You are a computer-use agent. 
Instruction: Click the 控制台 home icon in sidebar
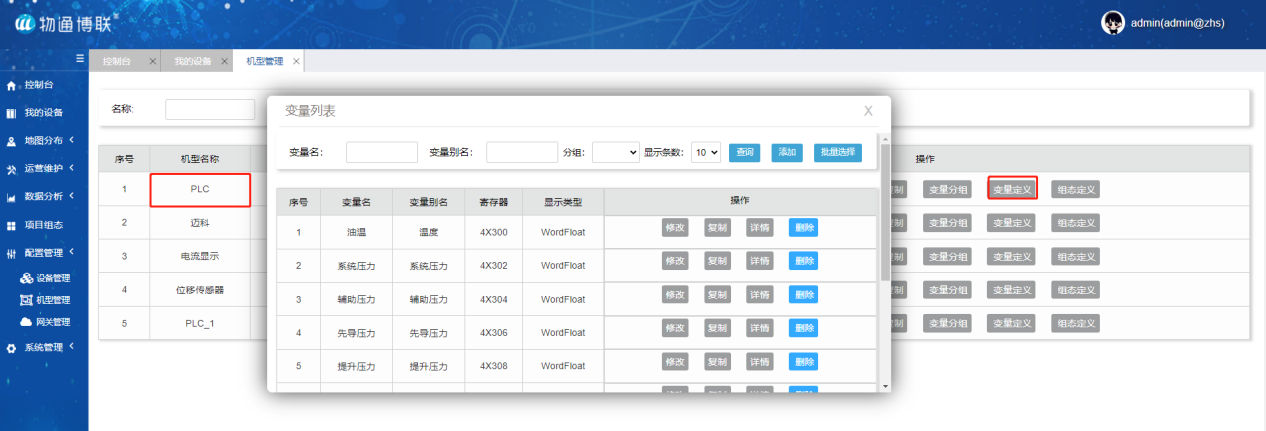coord(11,86)
